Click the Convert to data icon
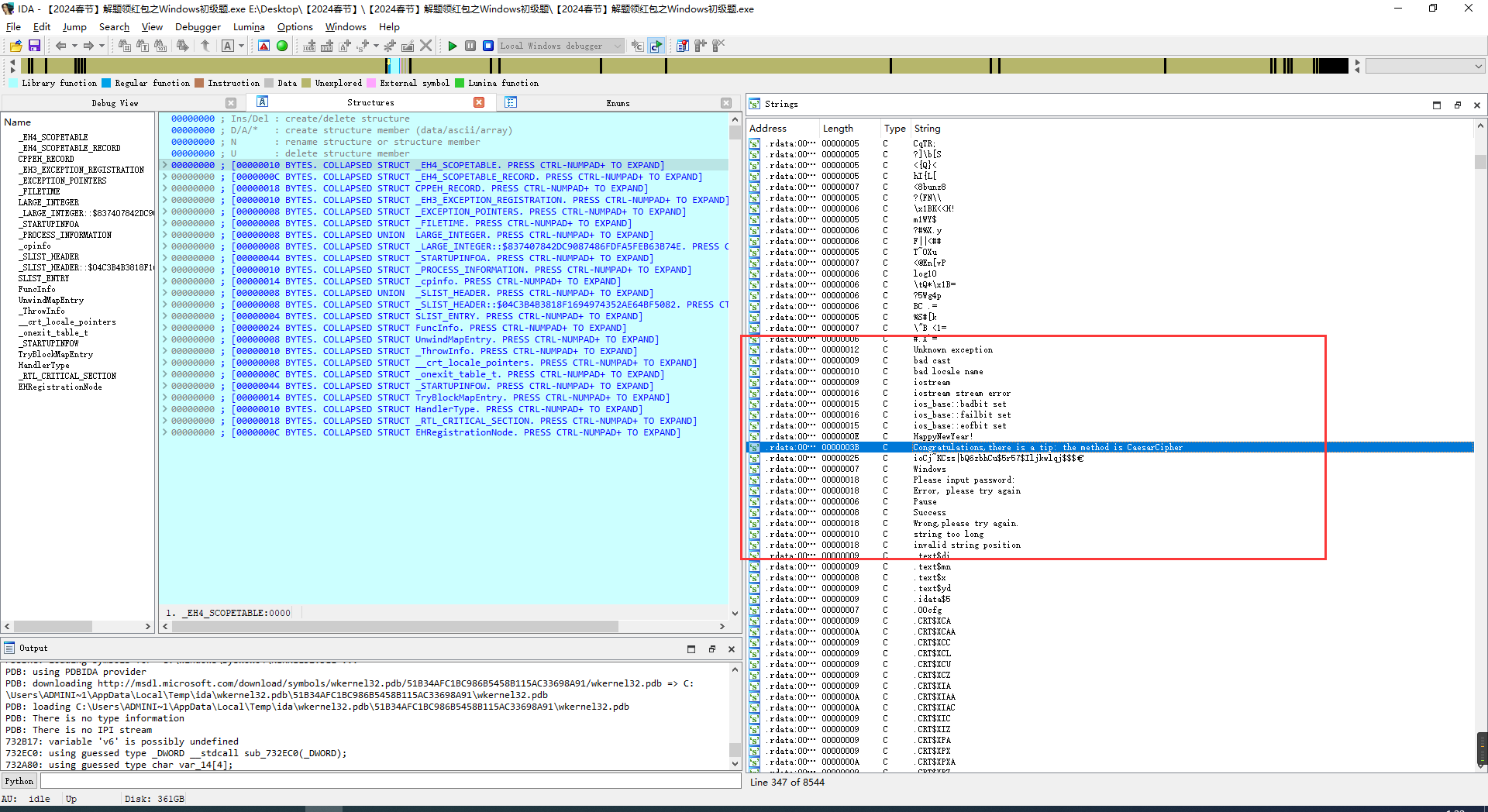The image size is (1488, 812). coord(327,46)
